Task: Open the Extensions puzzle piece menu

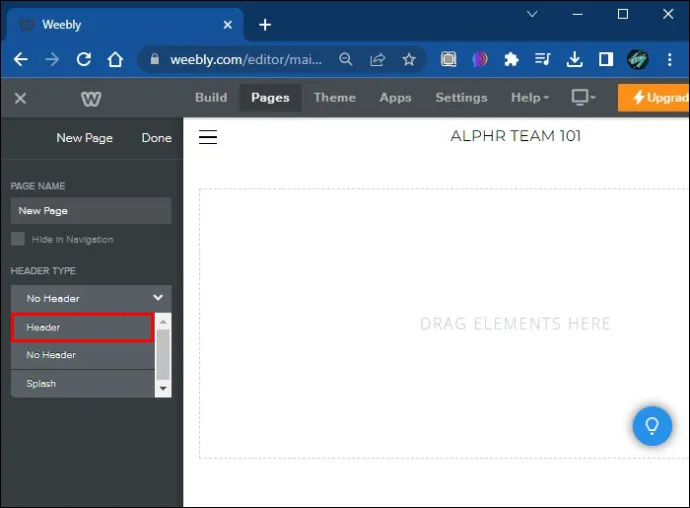Action: pyautogui.click(x=511, y=59)
